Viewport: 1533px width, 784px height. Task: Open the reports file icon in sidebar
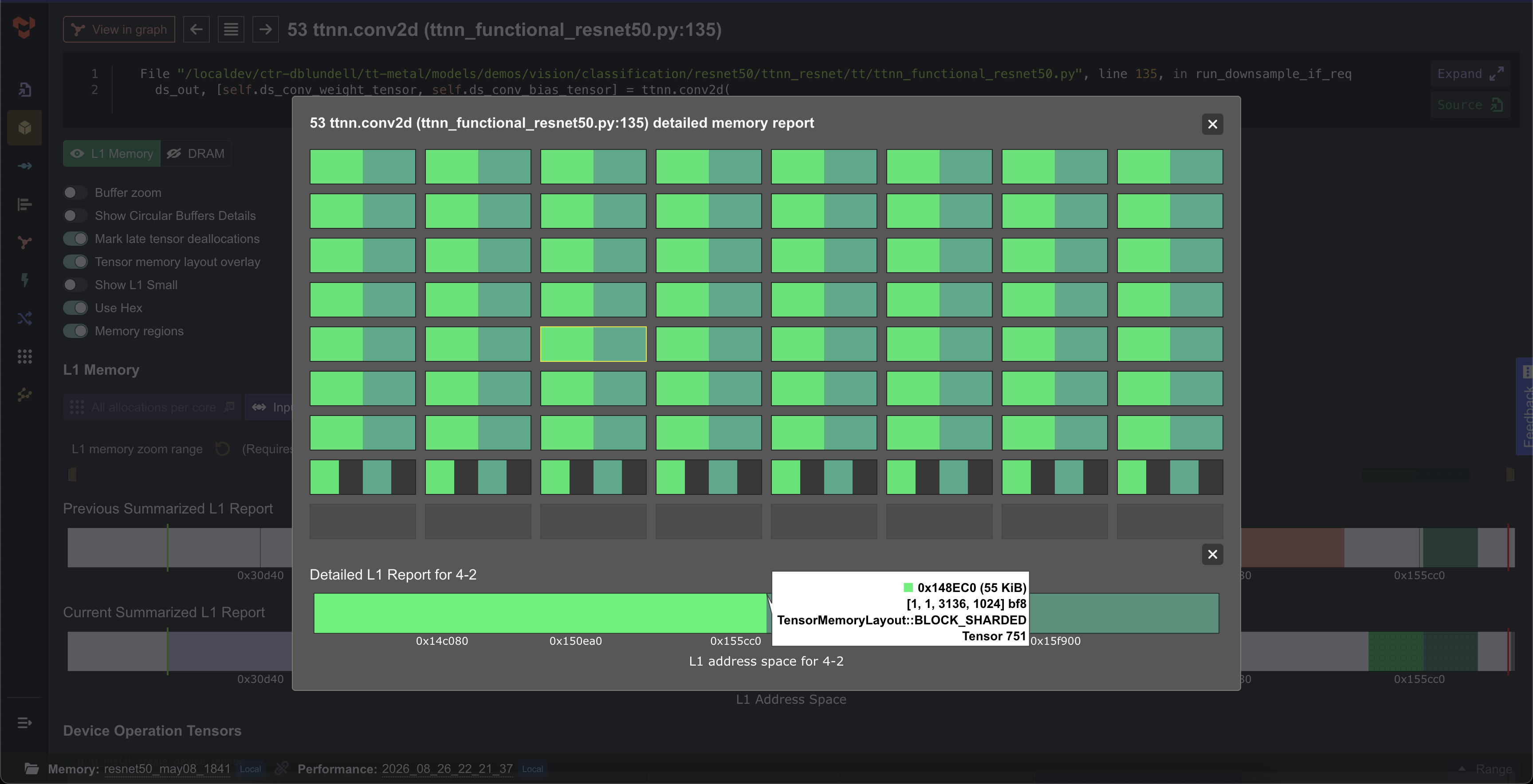click(24, 89)
